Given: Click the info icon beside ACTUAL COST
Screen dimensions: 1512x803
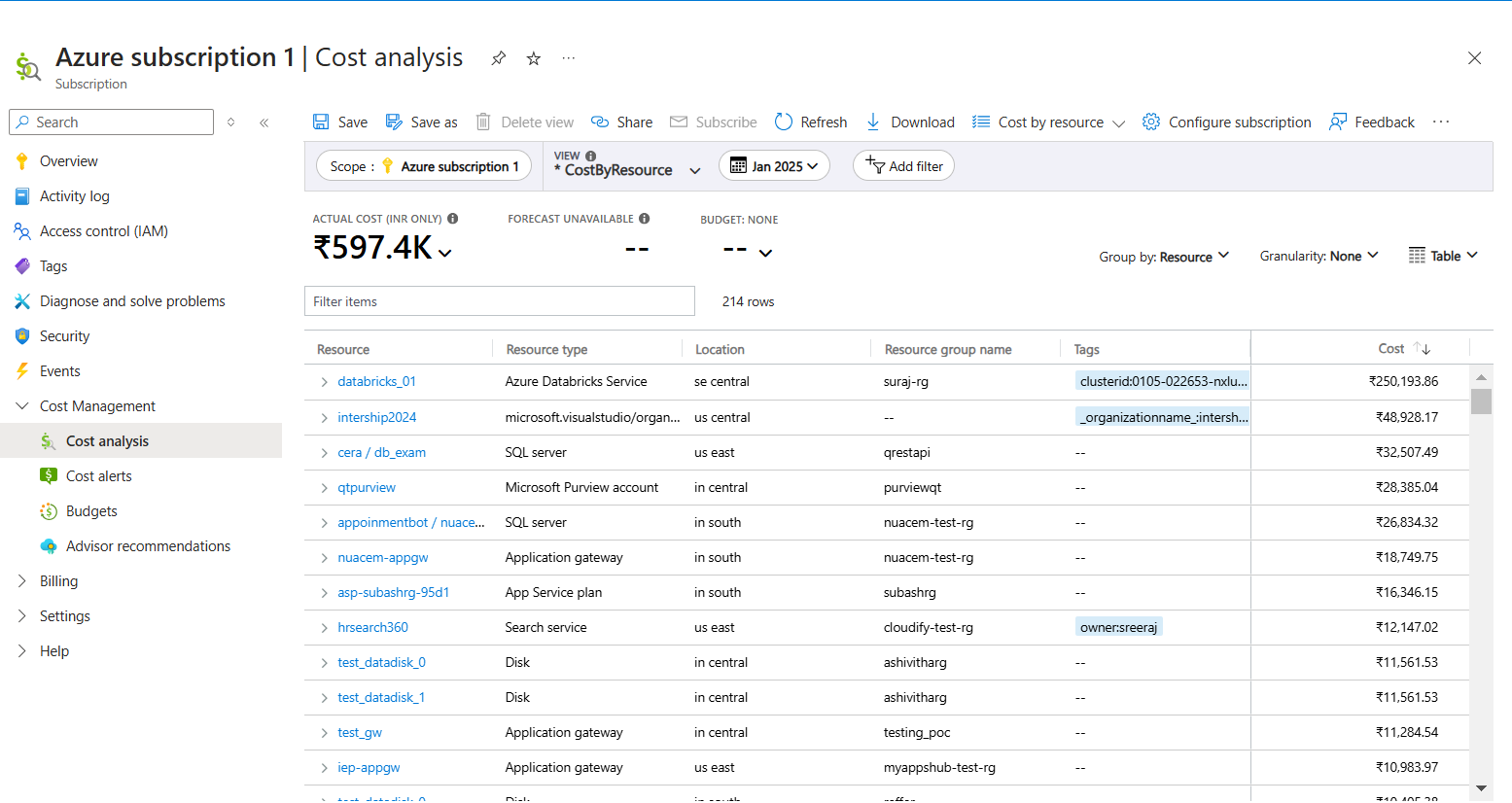Looking at the screenshot, I should (453, 219).
